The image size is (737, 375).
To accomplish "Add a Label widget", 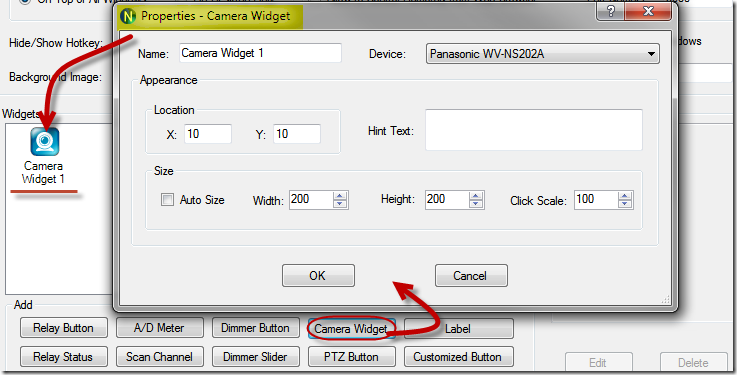I will click(x=459, y=328).
